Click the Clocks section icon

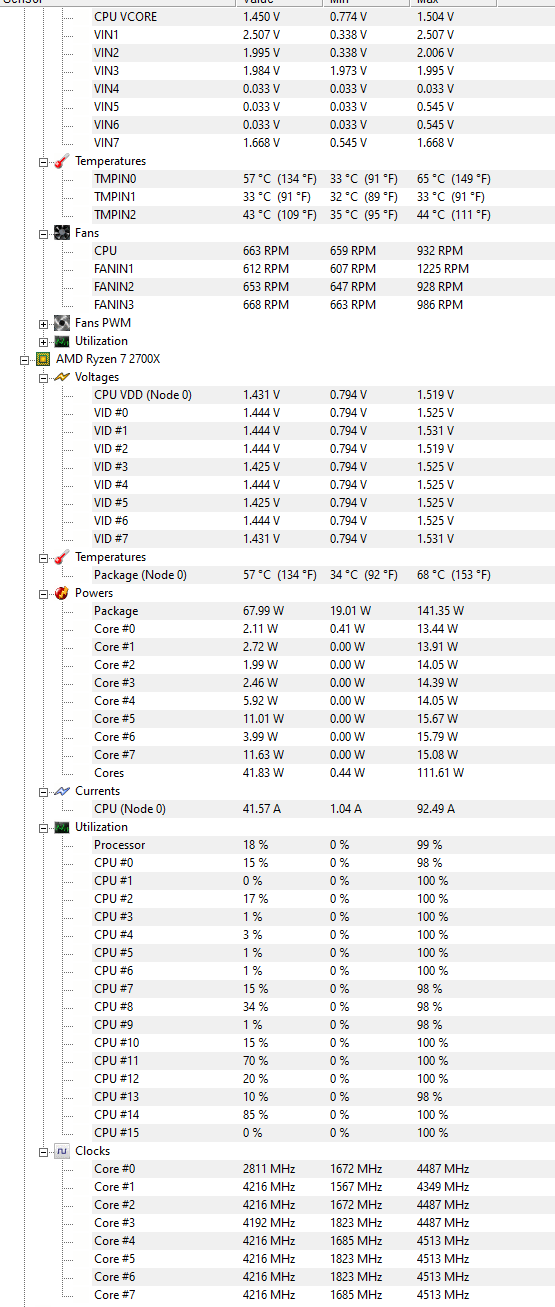pos(62,1151)
